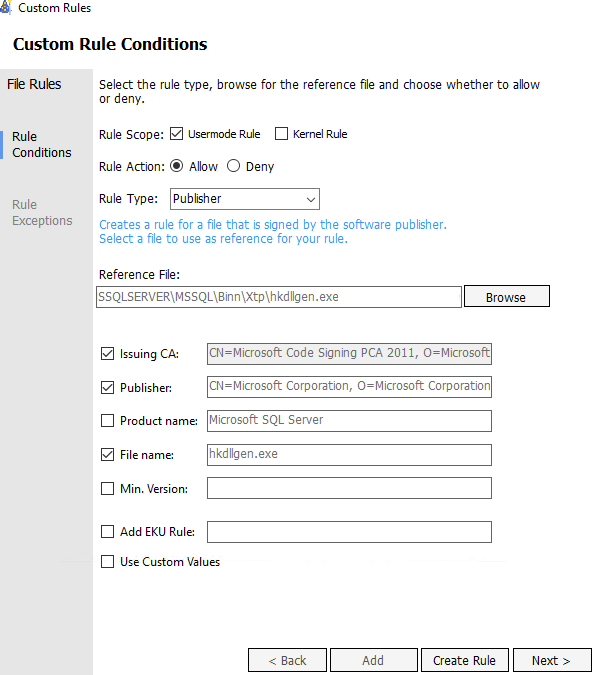This screenshot has width=592, height=675.
Task: Click the Issuing CA text field
Action: click(349, 354)
